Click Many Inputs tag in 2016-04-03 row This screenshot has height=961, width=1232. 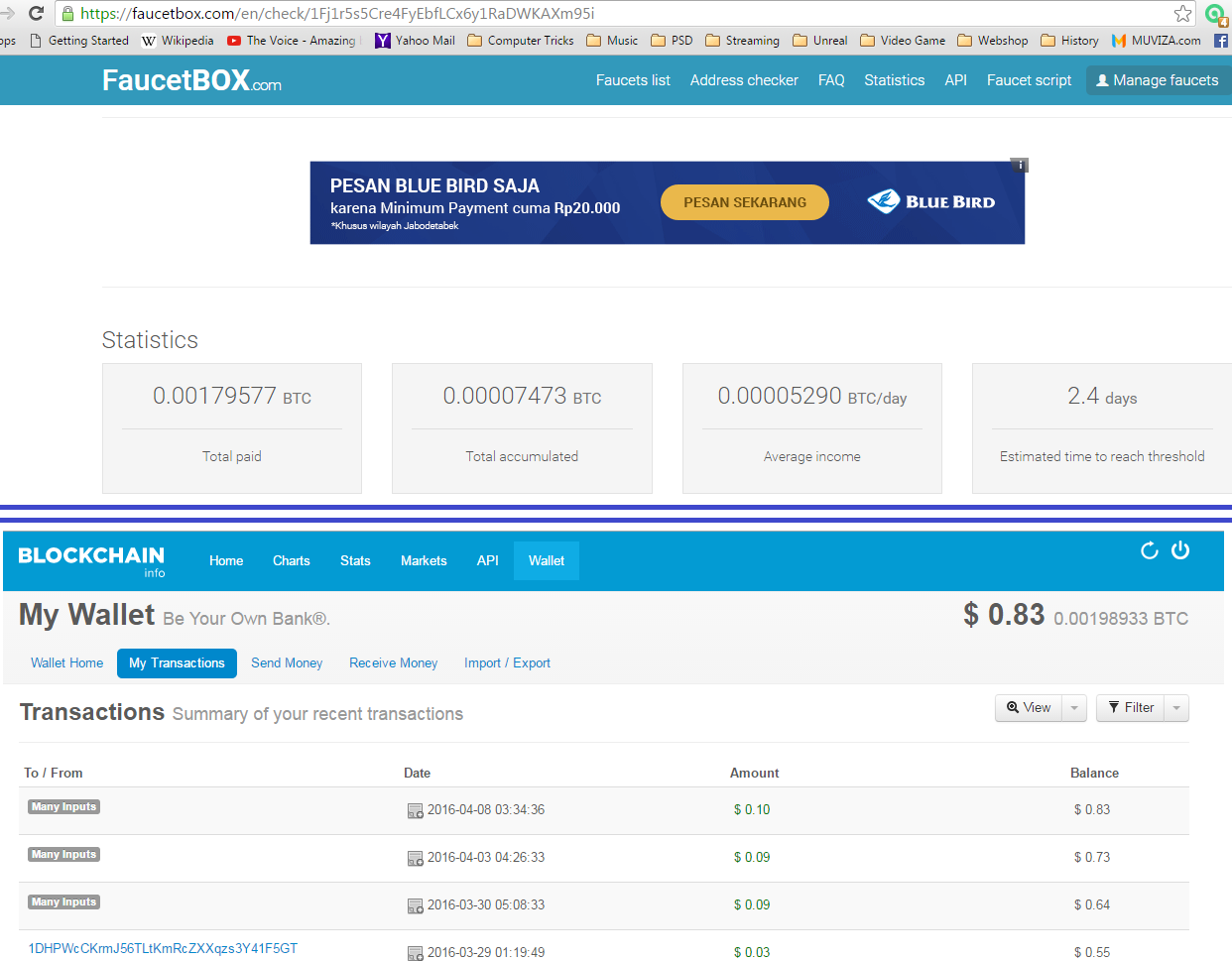click(64, 855)
